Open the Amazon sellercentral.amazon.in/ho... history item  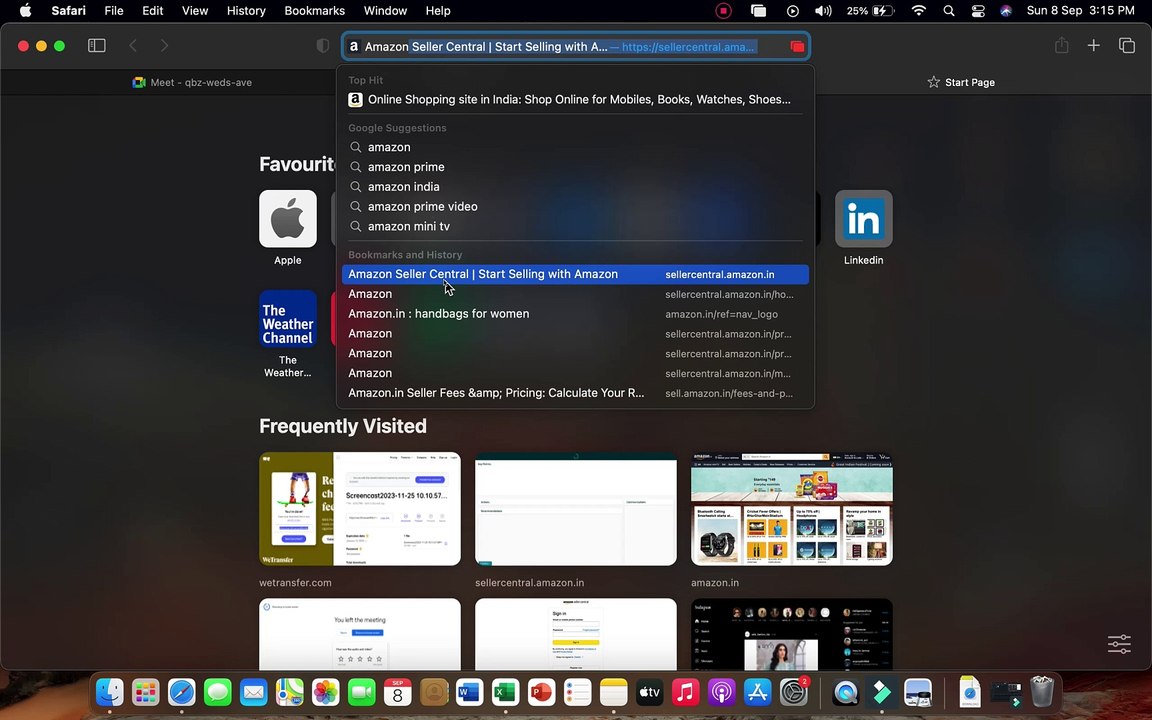click(575, 294)
